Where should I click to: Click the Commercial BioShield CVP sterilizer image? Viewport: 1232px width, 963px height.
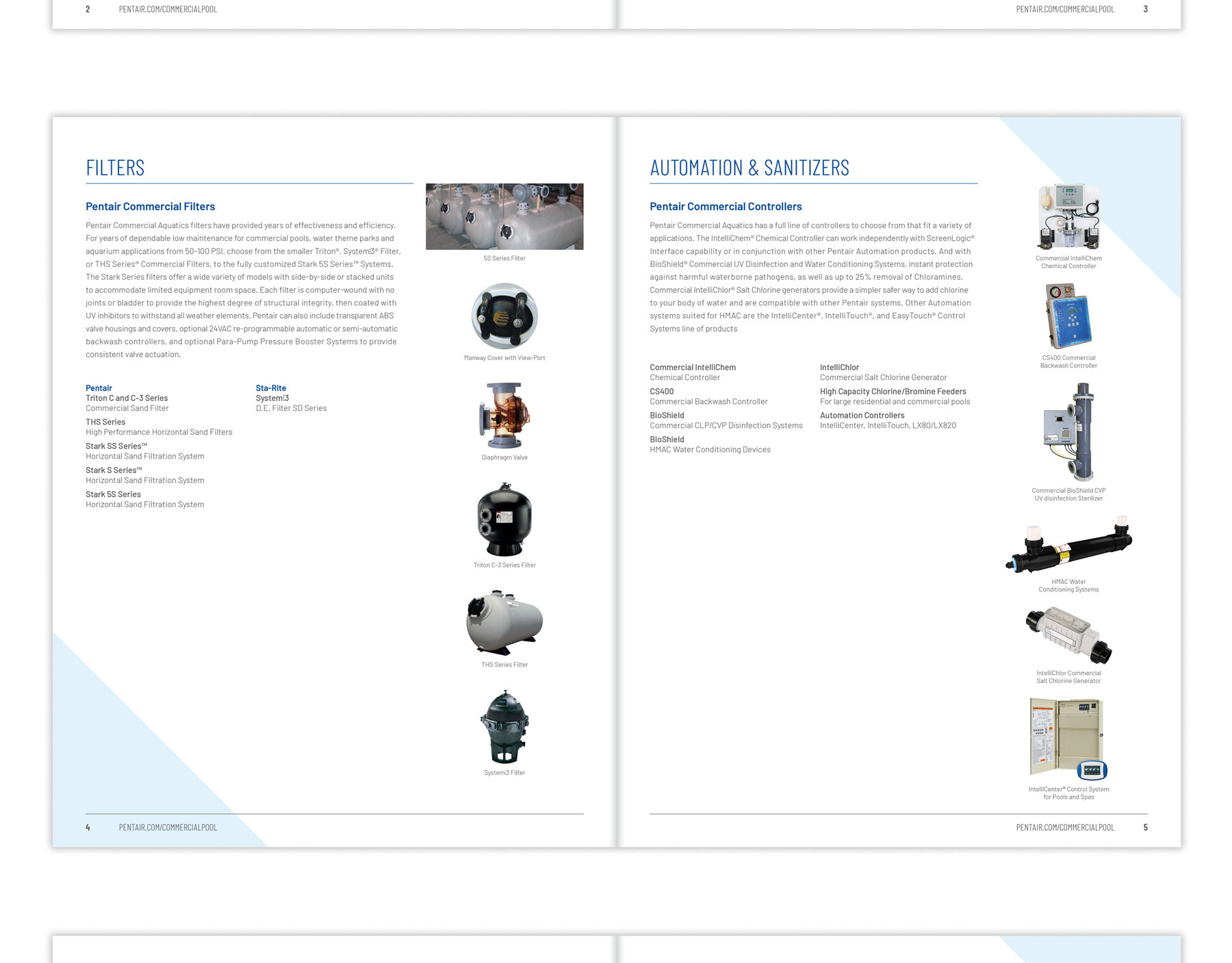(1068, 432)
